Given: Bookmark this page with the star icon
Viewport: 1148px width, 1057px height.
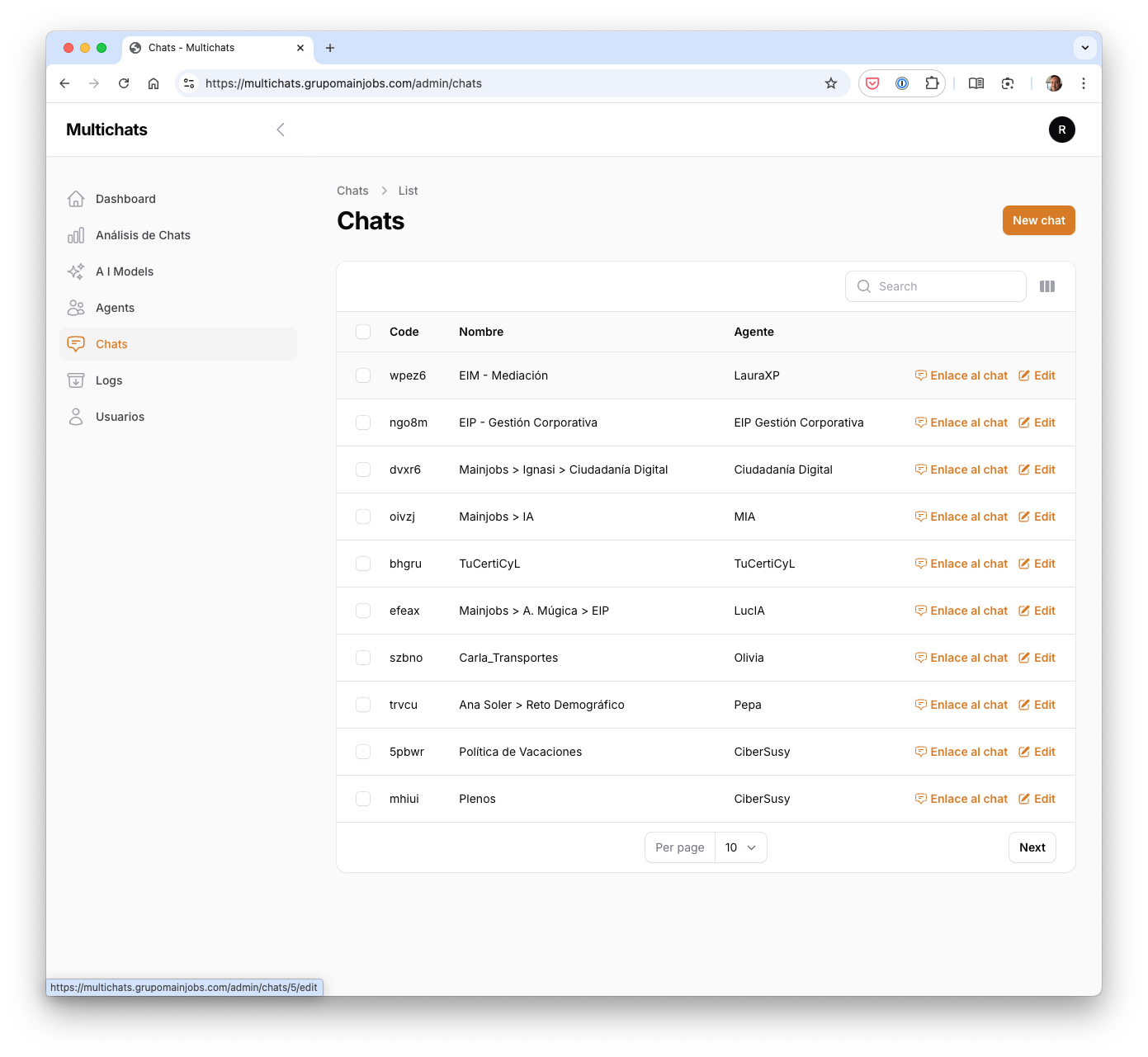Looking at the screenshot, I should pyautogui.click(x=830, y=83).
